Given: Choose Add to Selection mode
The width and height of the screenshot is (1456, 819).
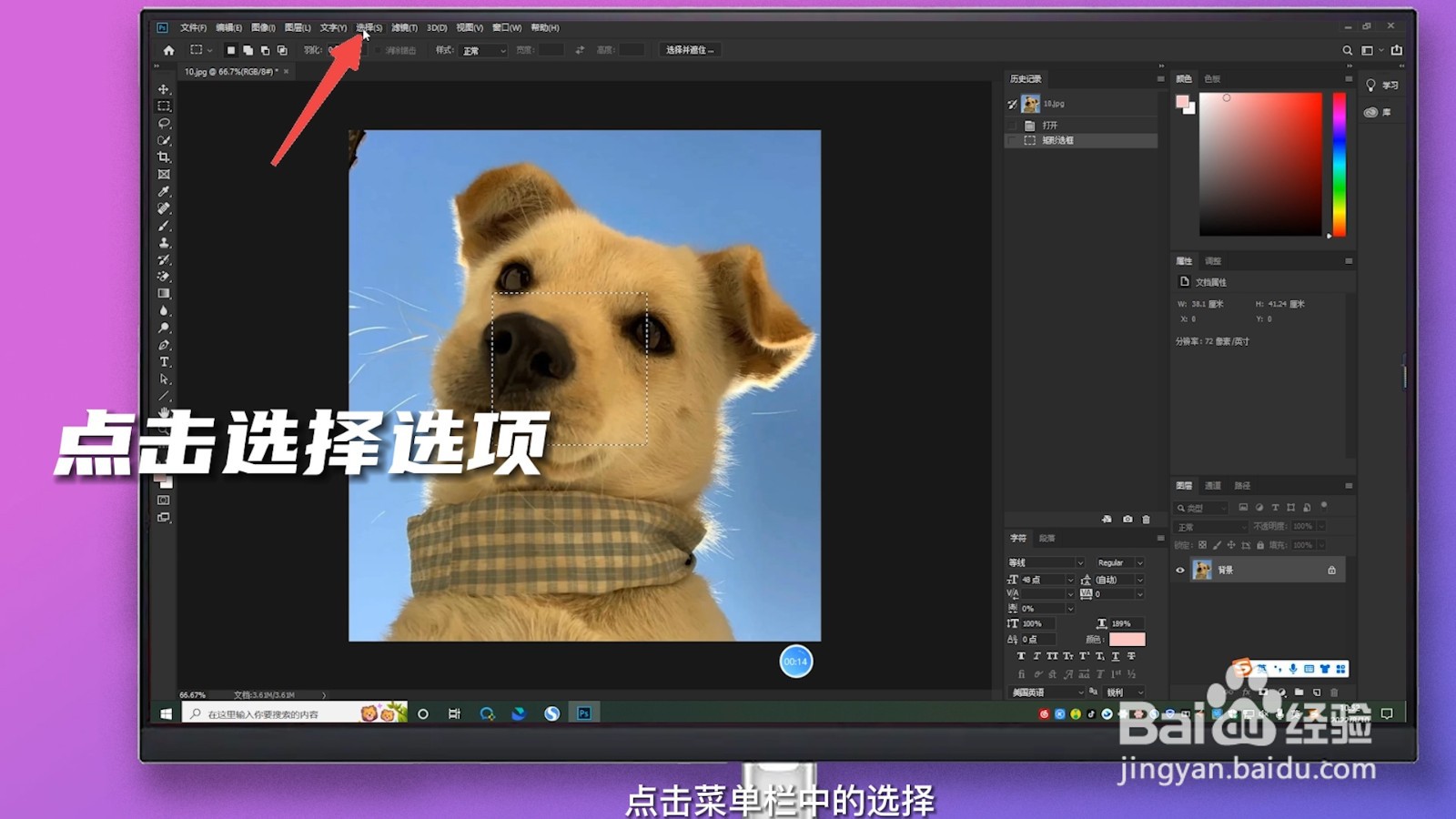Looking at the screenshot, I should pos(248,51).
